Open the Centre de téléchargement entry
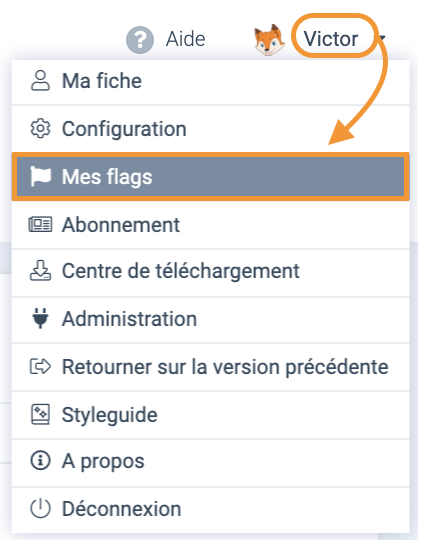Viewport: 422px width, 540px height. point(211,272)
